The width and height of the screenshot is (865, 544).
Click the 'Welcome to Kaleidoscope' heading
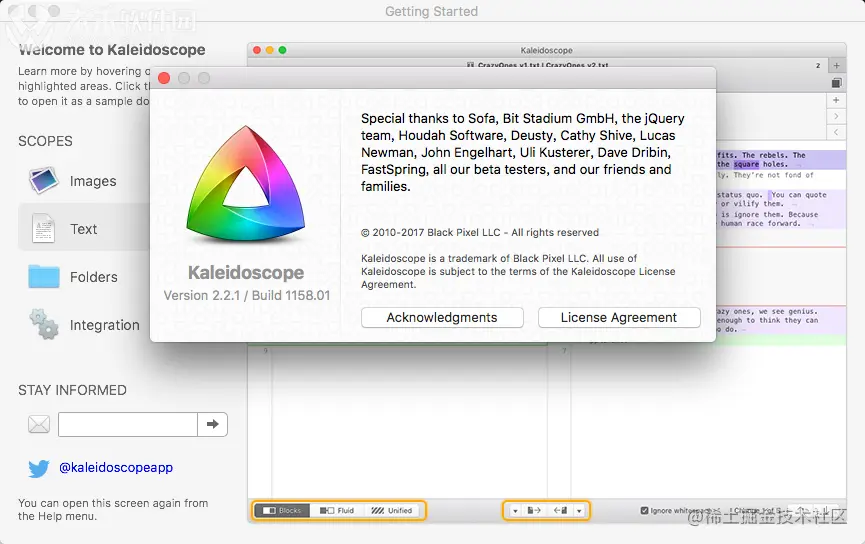click(112, 50)
